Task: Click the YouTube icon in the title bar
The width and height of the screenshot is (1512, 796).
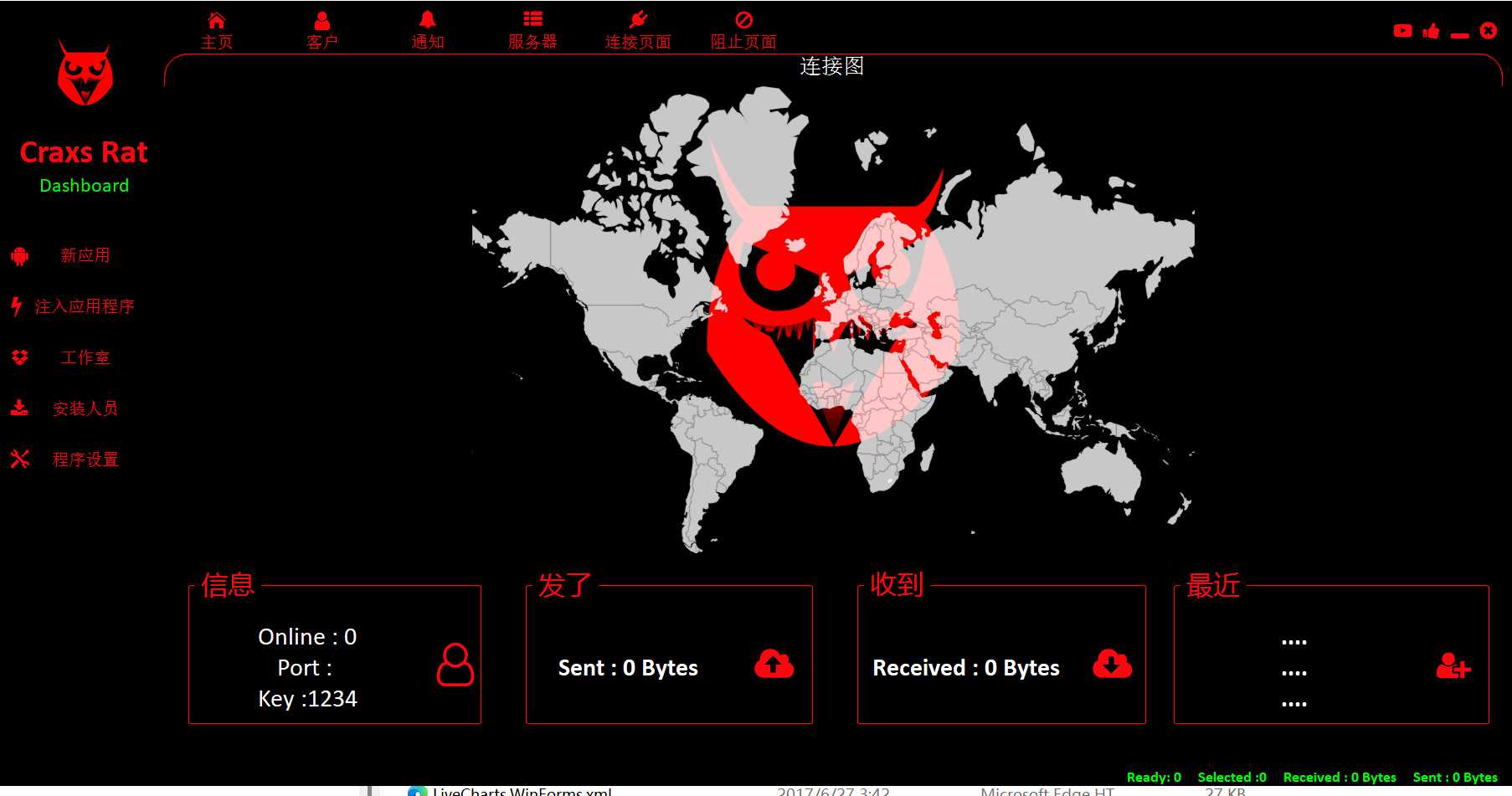Action: [x=1403, y=31]
